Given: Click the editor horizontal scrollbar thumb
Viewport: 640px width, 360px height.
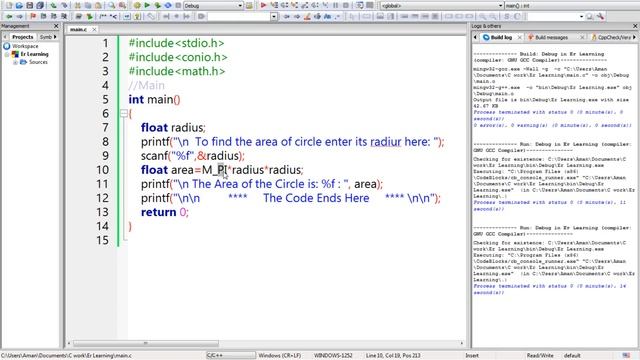Looking at the screenshot, I should click(146, 343).
